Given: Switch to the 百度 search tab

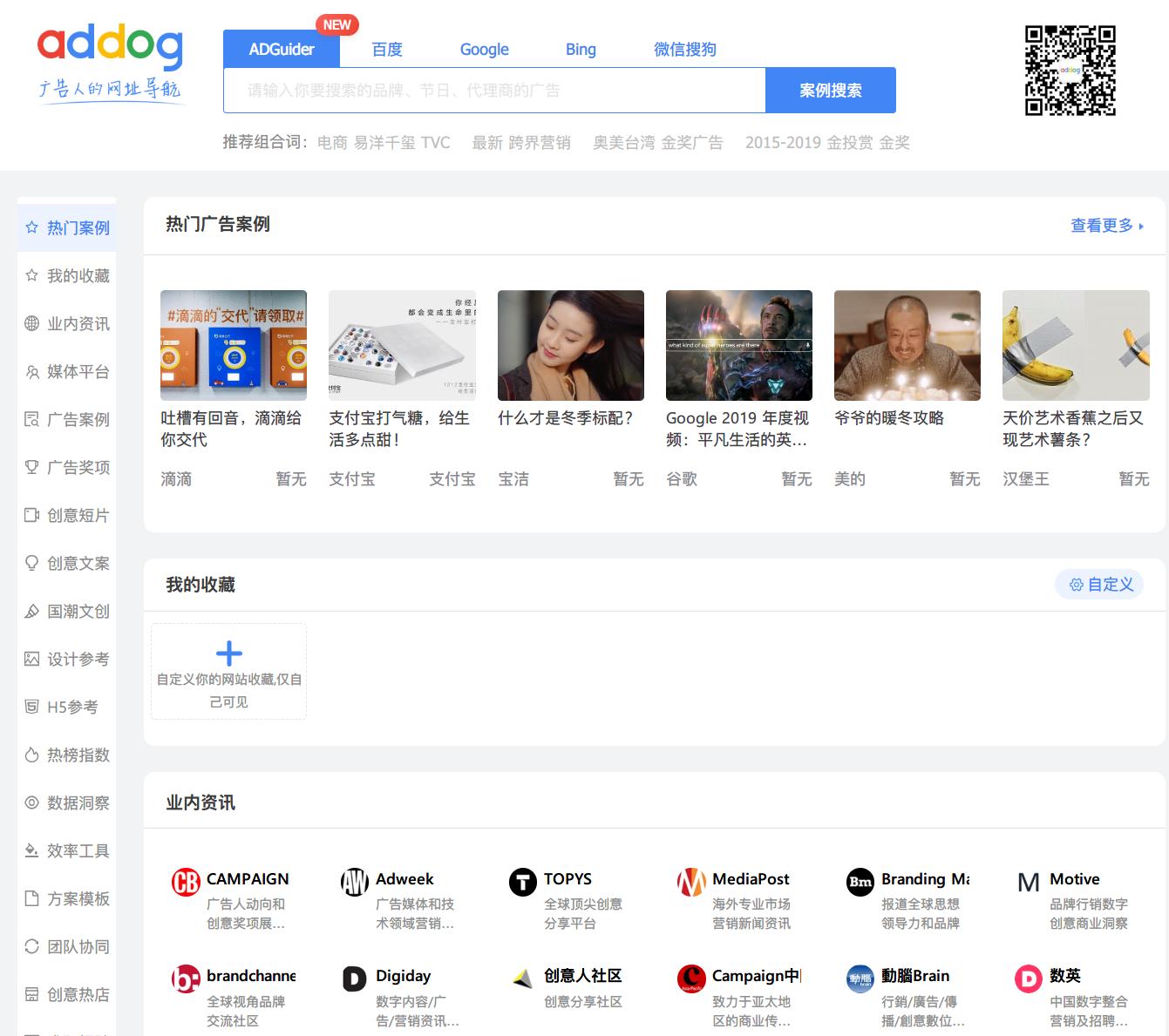Looking at the screenshot, I should [387, 50].
